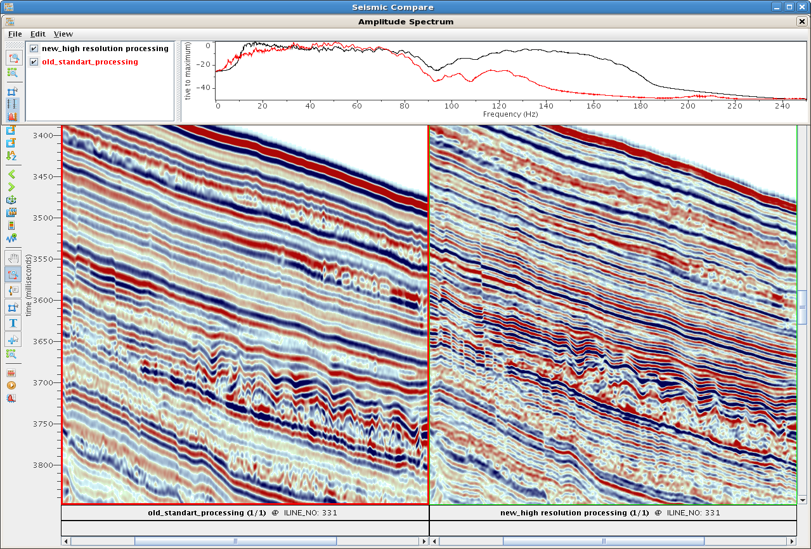Click horizontal scrollbar thumb under new_high panel
The image size is (811, 549).
pos(604,541)
